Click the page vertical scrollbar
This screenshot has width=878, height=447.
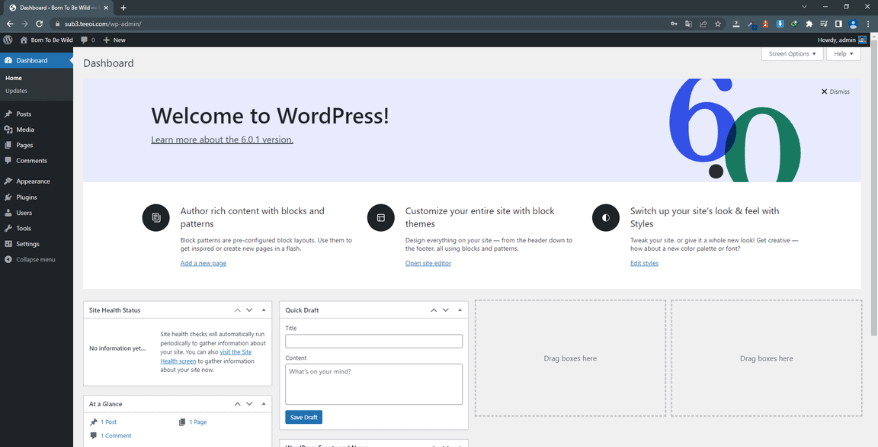pyautogui.click(x=875, y=190)
